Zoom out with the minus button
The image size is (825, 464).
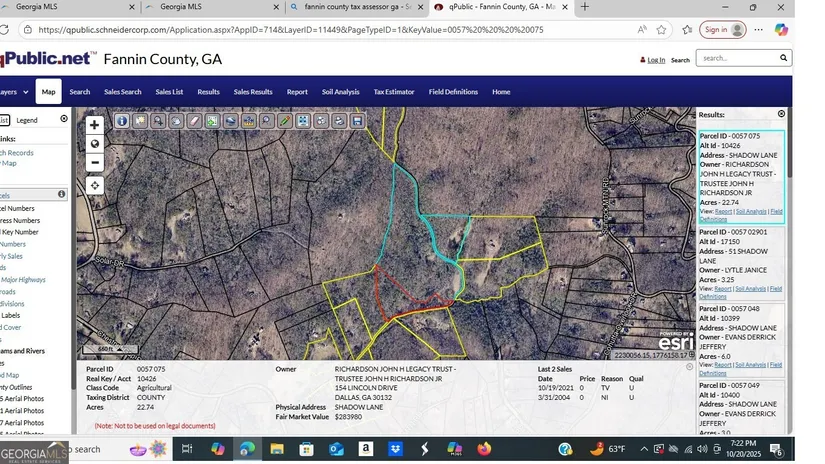95,162
